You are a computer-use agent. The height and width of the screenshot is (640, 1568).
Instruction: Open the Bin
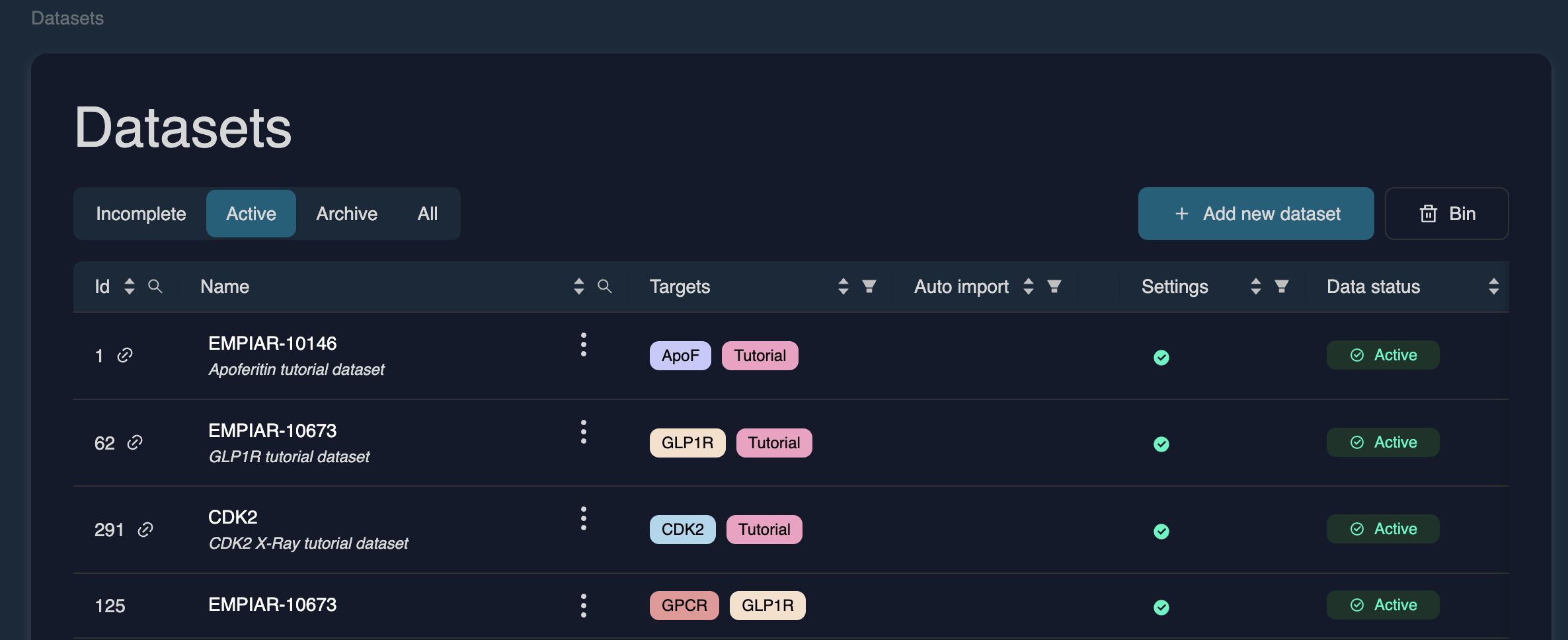(x=1446, y=214)
